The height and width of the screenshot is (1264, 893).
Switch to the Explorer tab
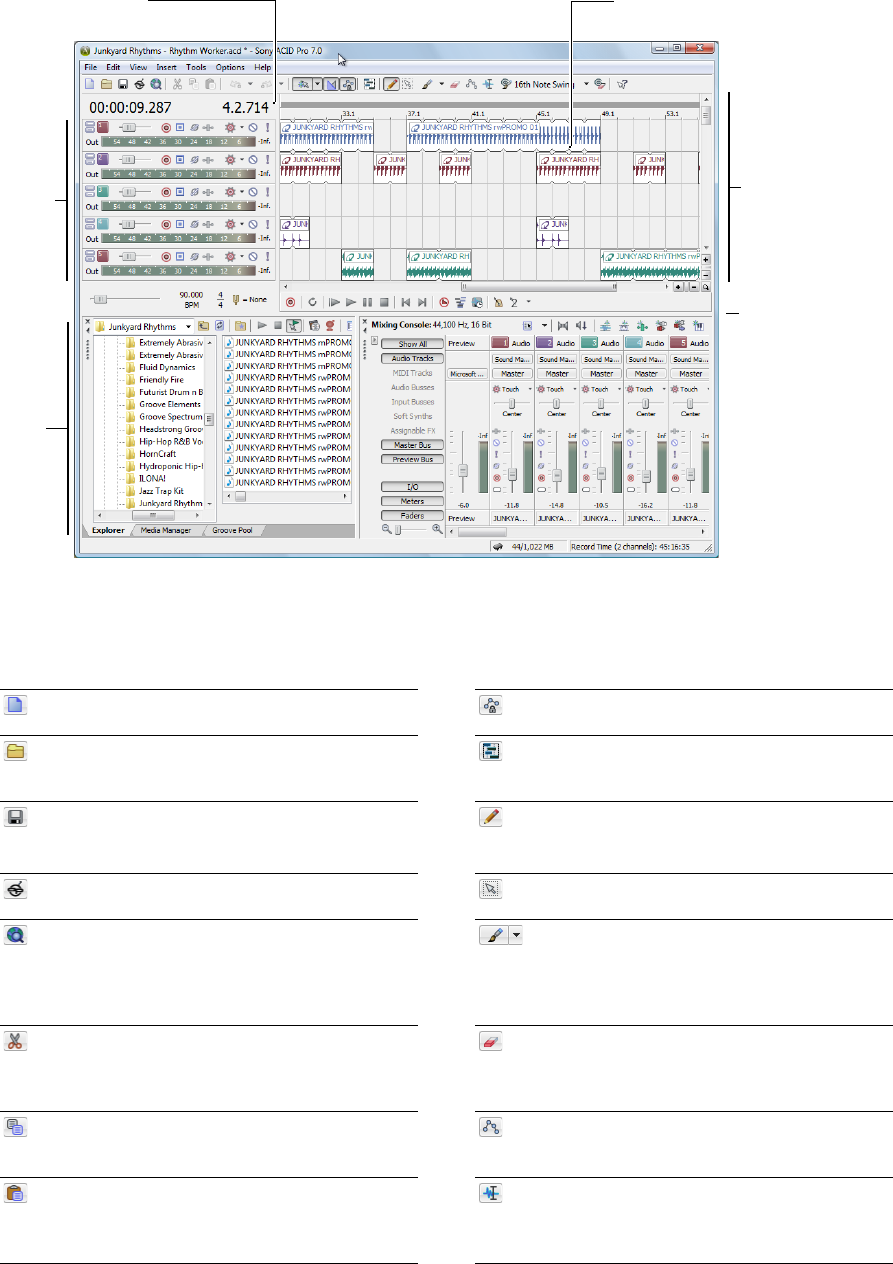coord(109,531)
